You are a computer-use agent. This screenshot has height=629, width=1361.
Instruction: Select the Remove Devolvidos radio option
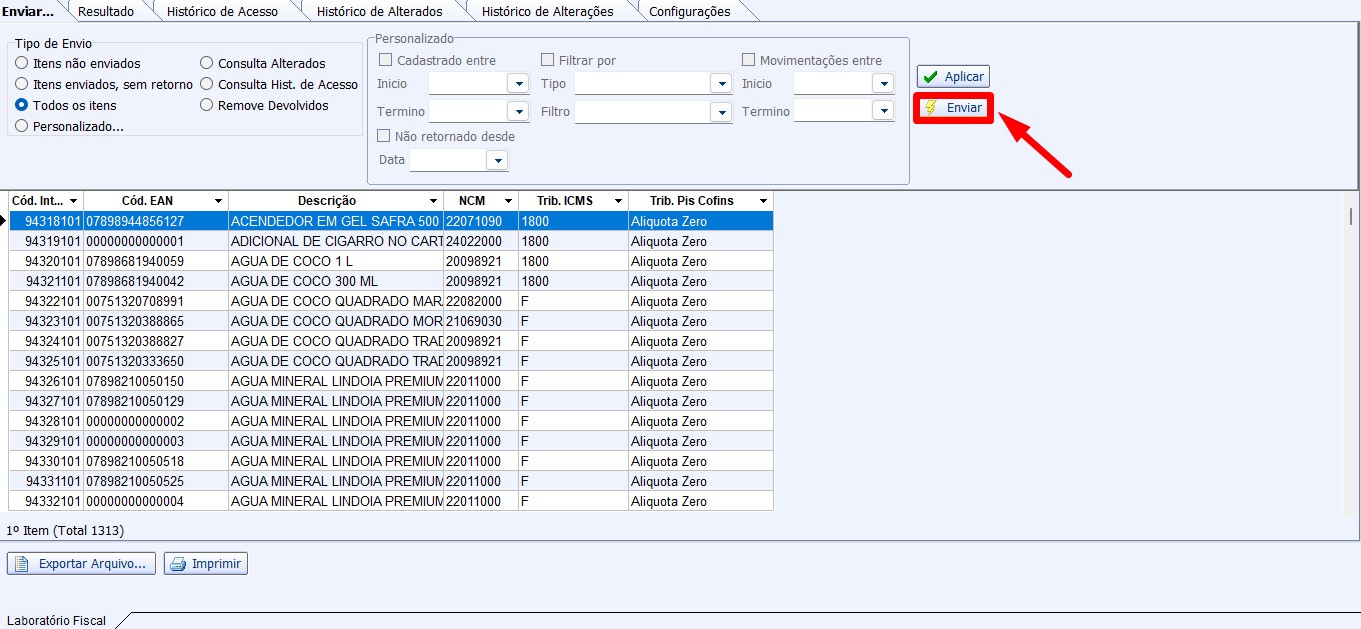pos(207,105)
